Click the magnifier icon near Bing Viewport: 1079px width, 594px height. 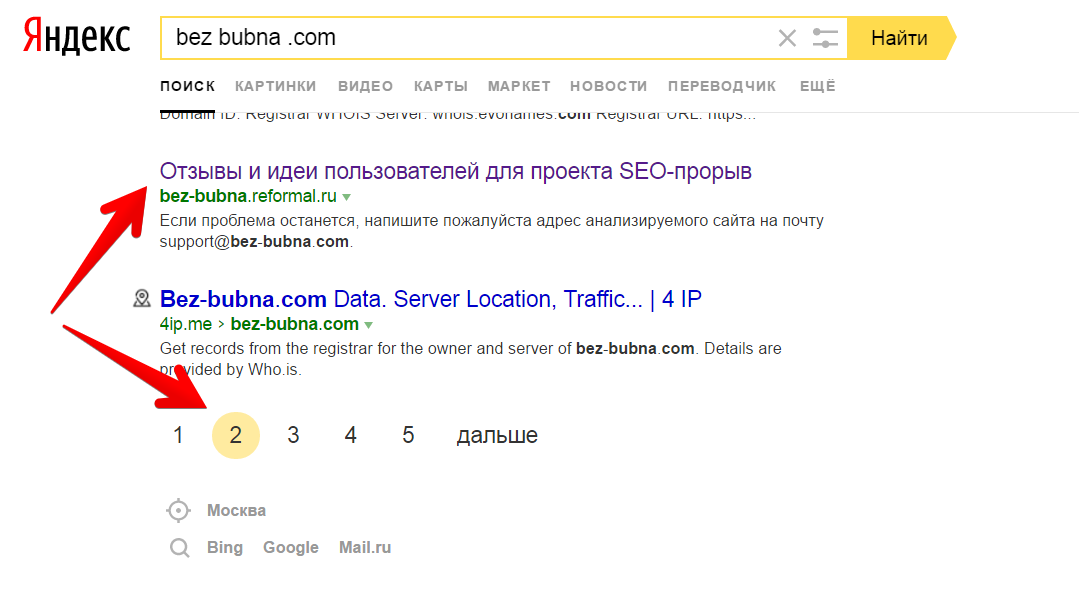[x=179, y=548]
